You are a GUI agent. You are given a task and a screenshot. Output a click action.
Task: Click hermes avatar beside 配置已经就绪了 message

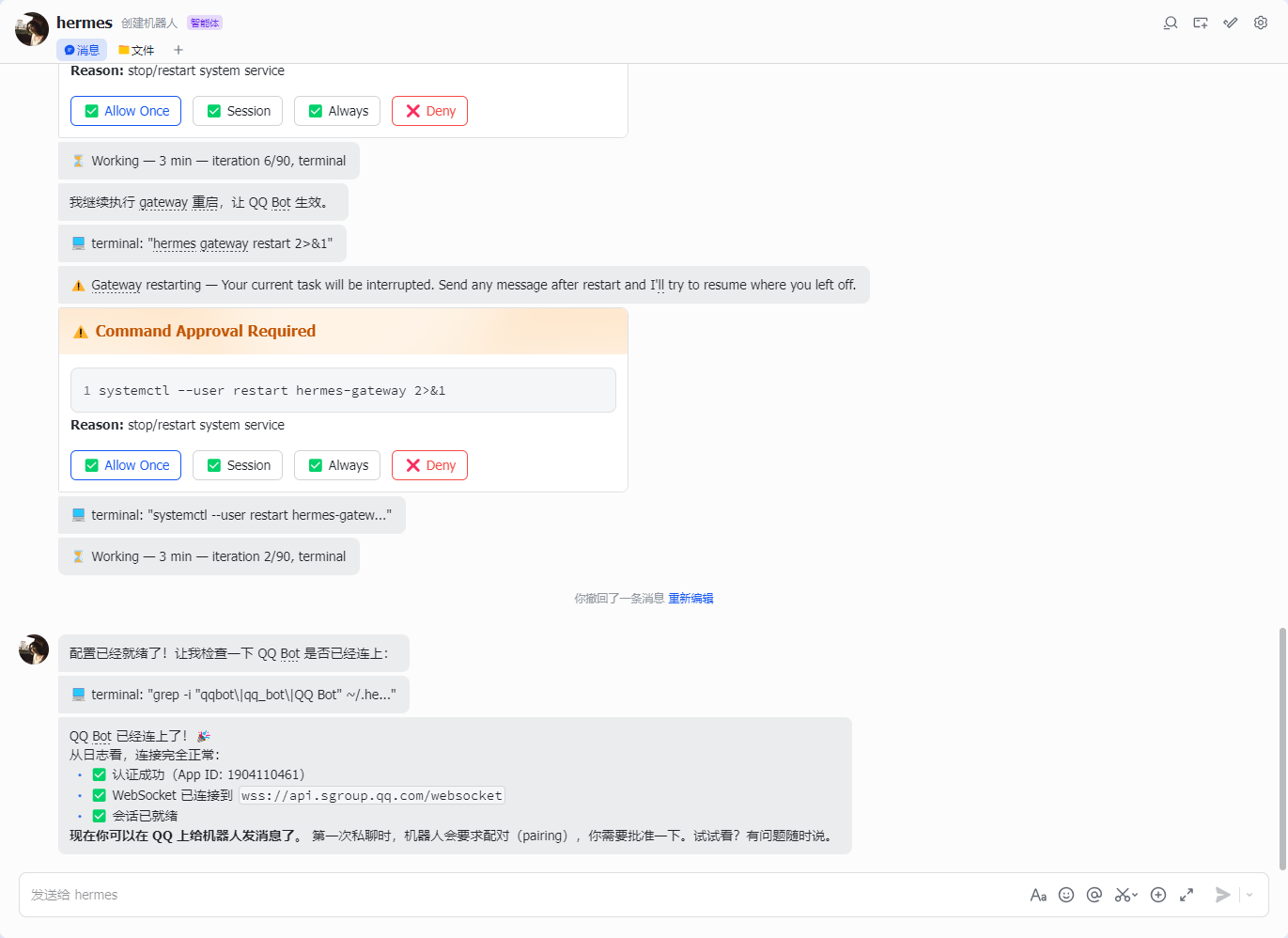[34, 649]
